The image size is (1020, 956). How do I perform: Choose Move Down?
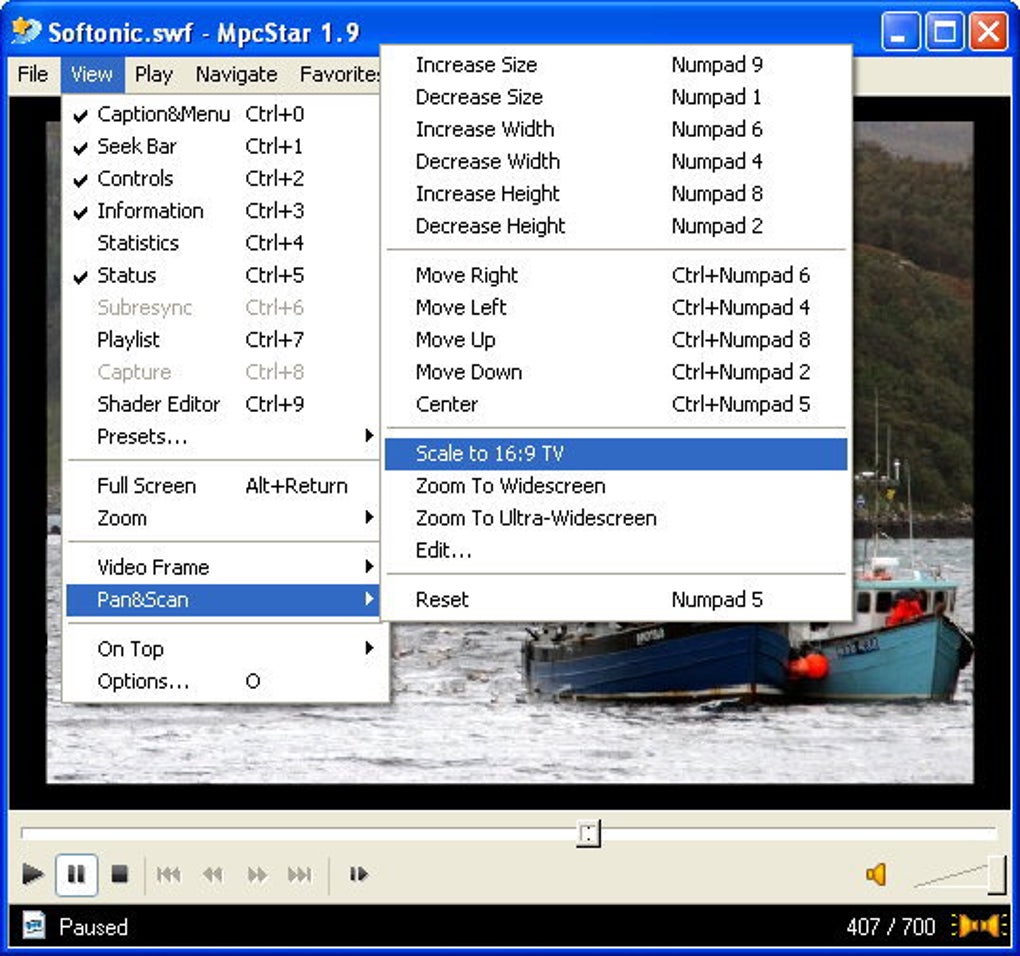click(616, 372)
